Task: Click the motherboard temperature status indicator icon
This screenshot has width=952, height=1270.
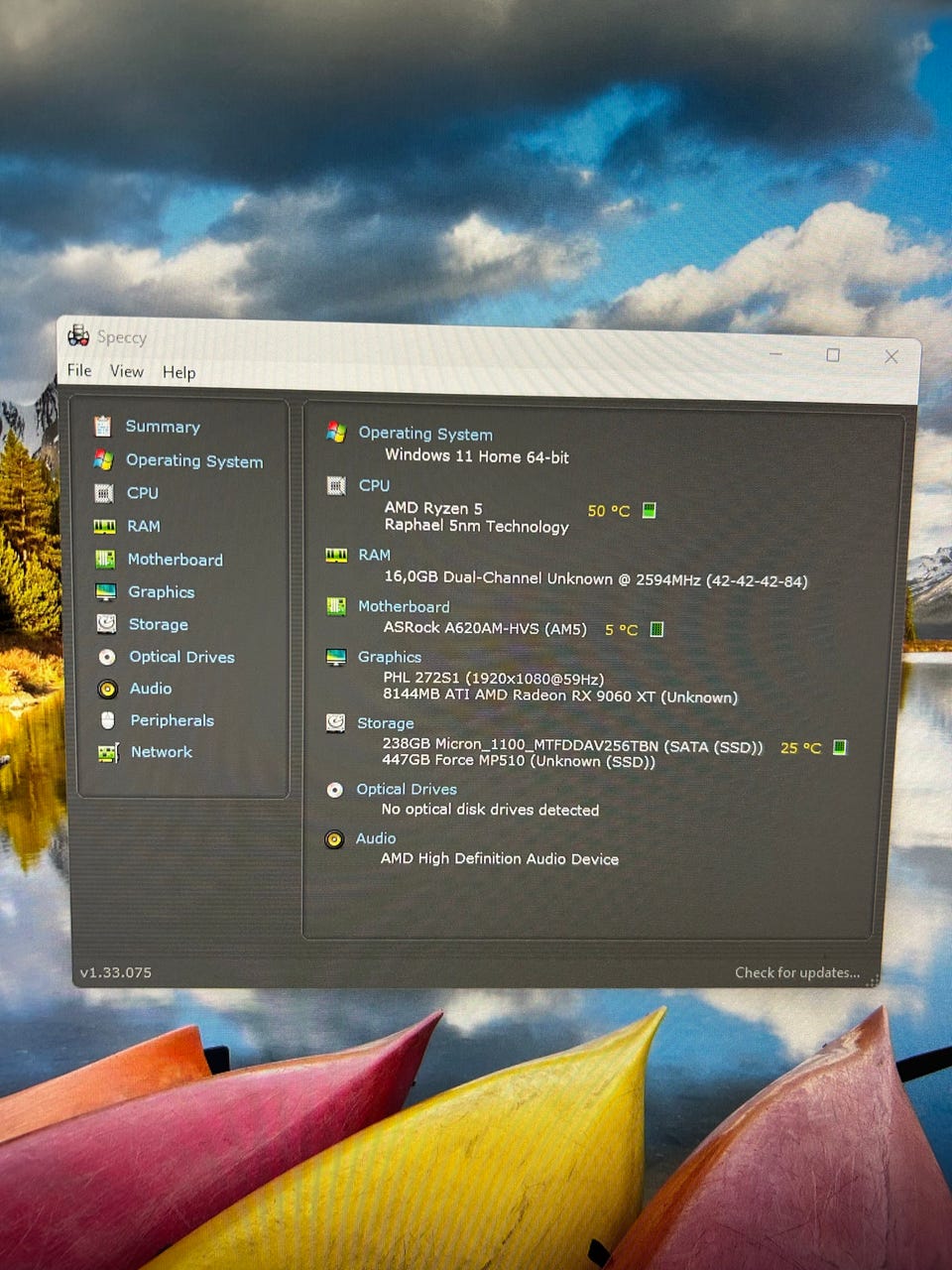Action: [x=656, y=629]
